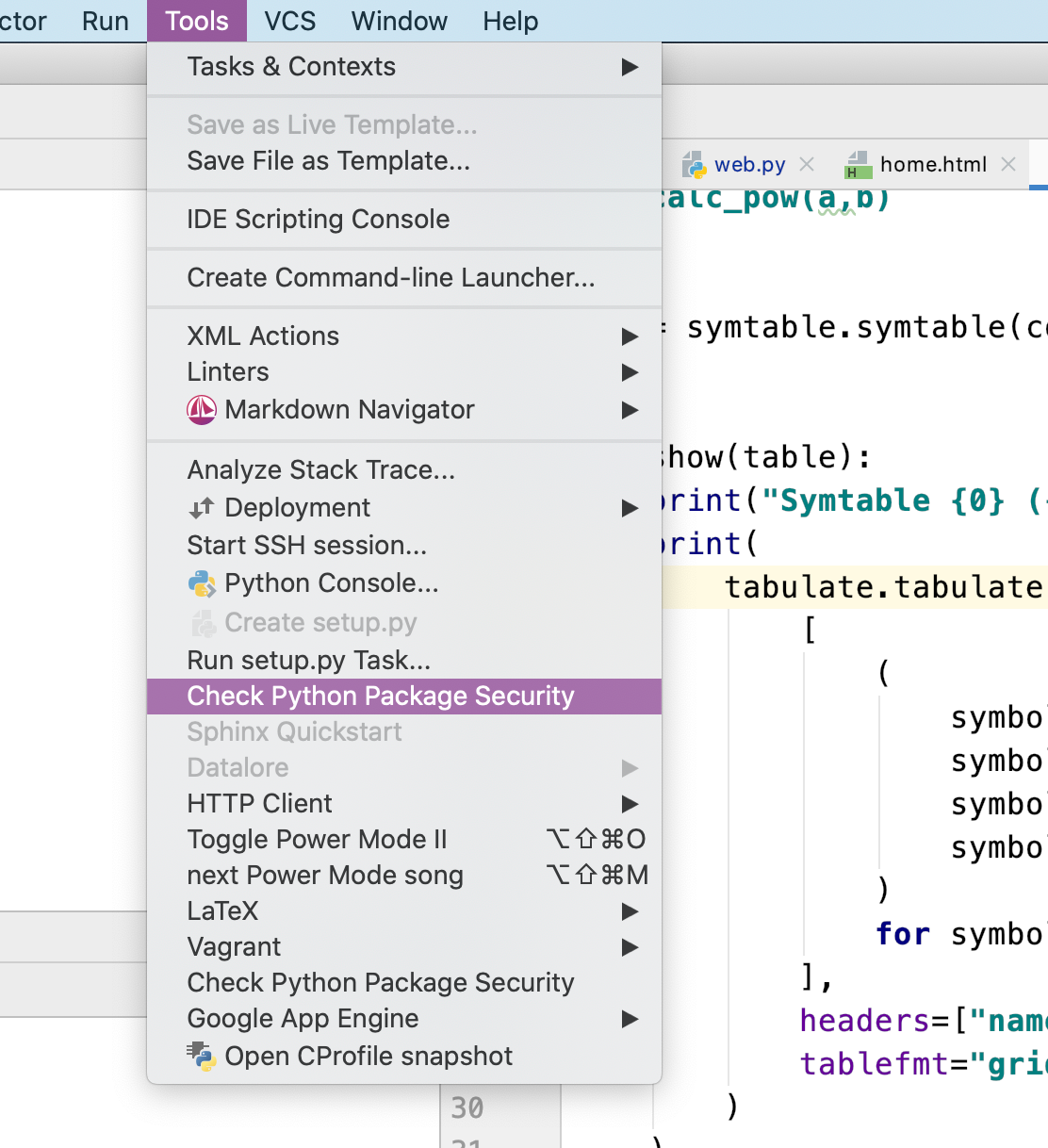1048x1148 pixels.
Task: Click the Google App Engine submenu arrow
Action: tap(630, 1019)
